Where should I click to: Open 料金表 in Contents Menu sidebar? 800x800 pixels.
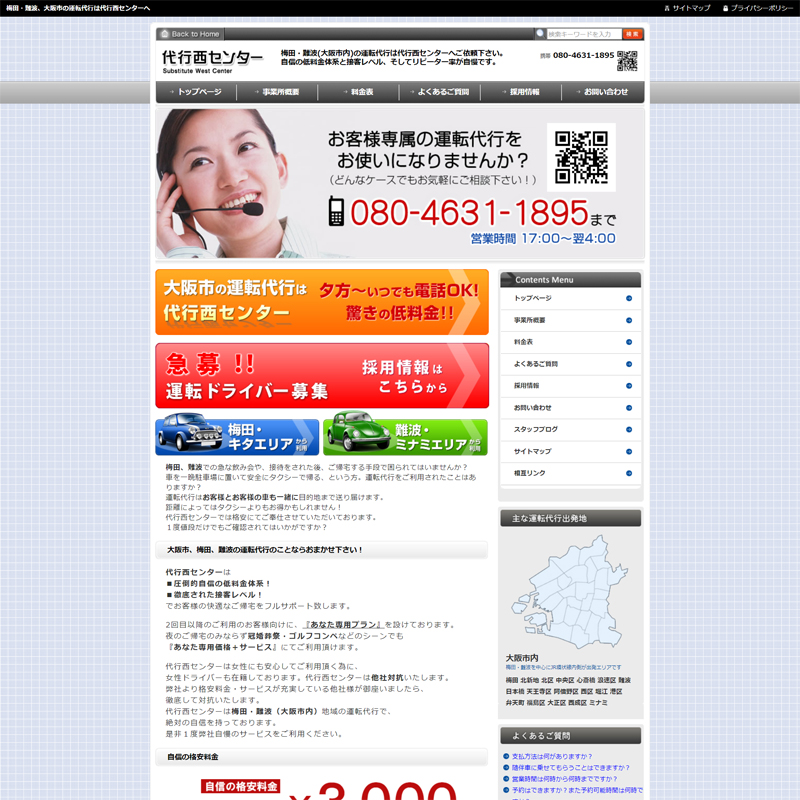pyautogui.click(x=570, y=342)
